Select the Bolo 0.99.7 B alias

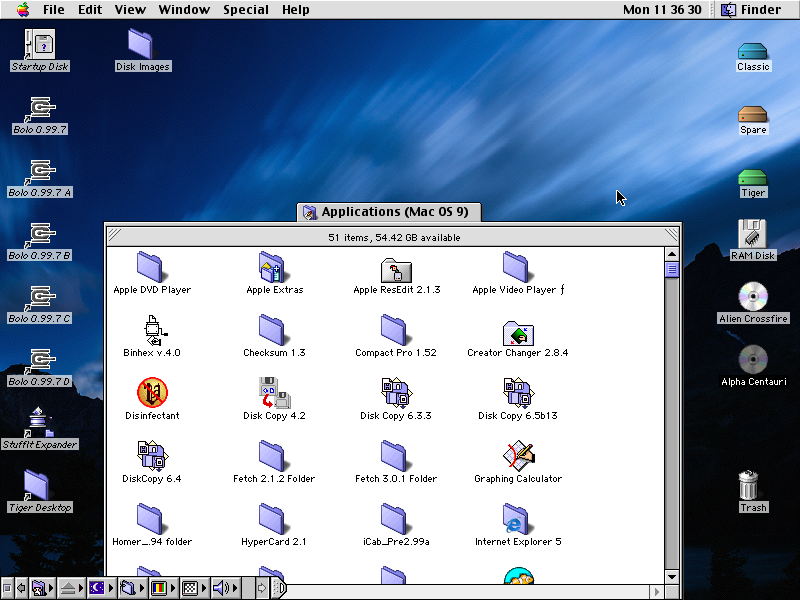click(40, 235)
